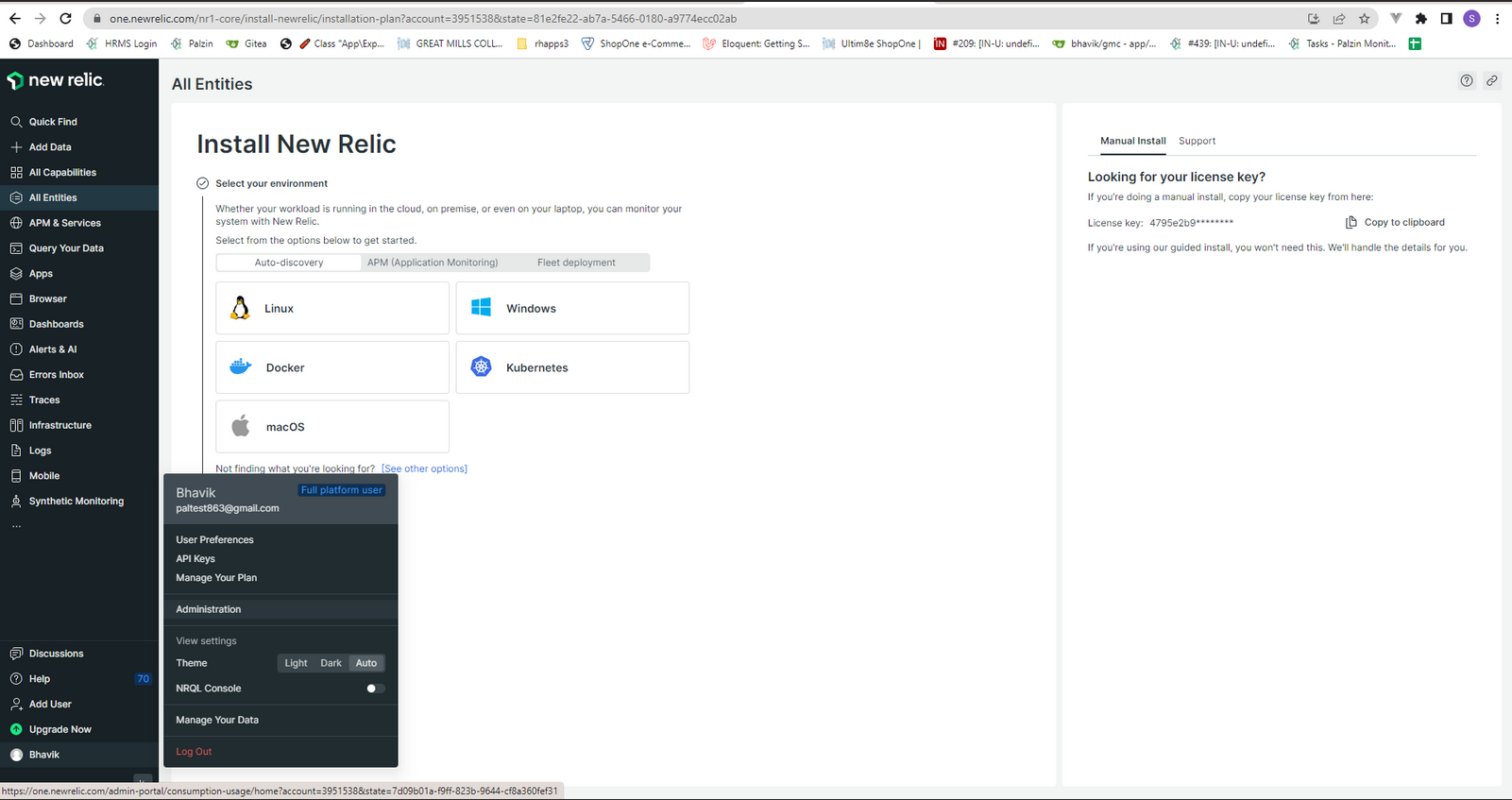Viewport: 1512px width, 800px height.
Task: Open Infrastructure section
Action: [59, 426]
